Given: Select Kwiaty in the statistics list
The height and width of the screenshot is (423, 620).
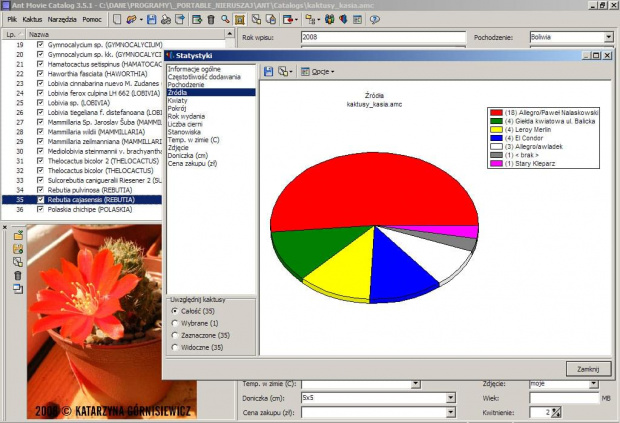Looking at the screenshot, I should [x=179, y=99].
